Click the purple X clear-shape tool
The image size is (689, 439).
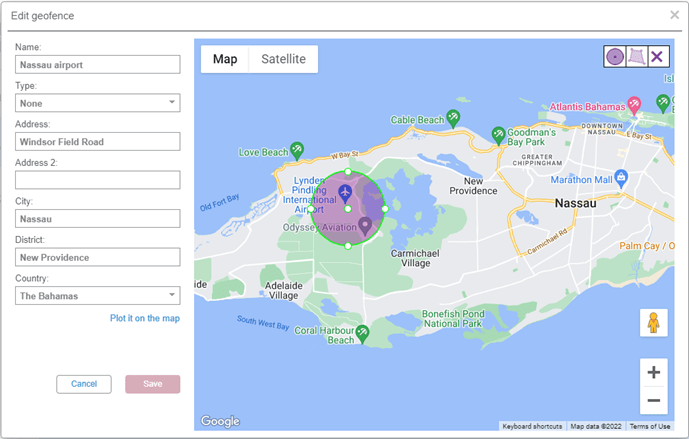point(657,57)
